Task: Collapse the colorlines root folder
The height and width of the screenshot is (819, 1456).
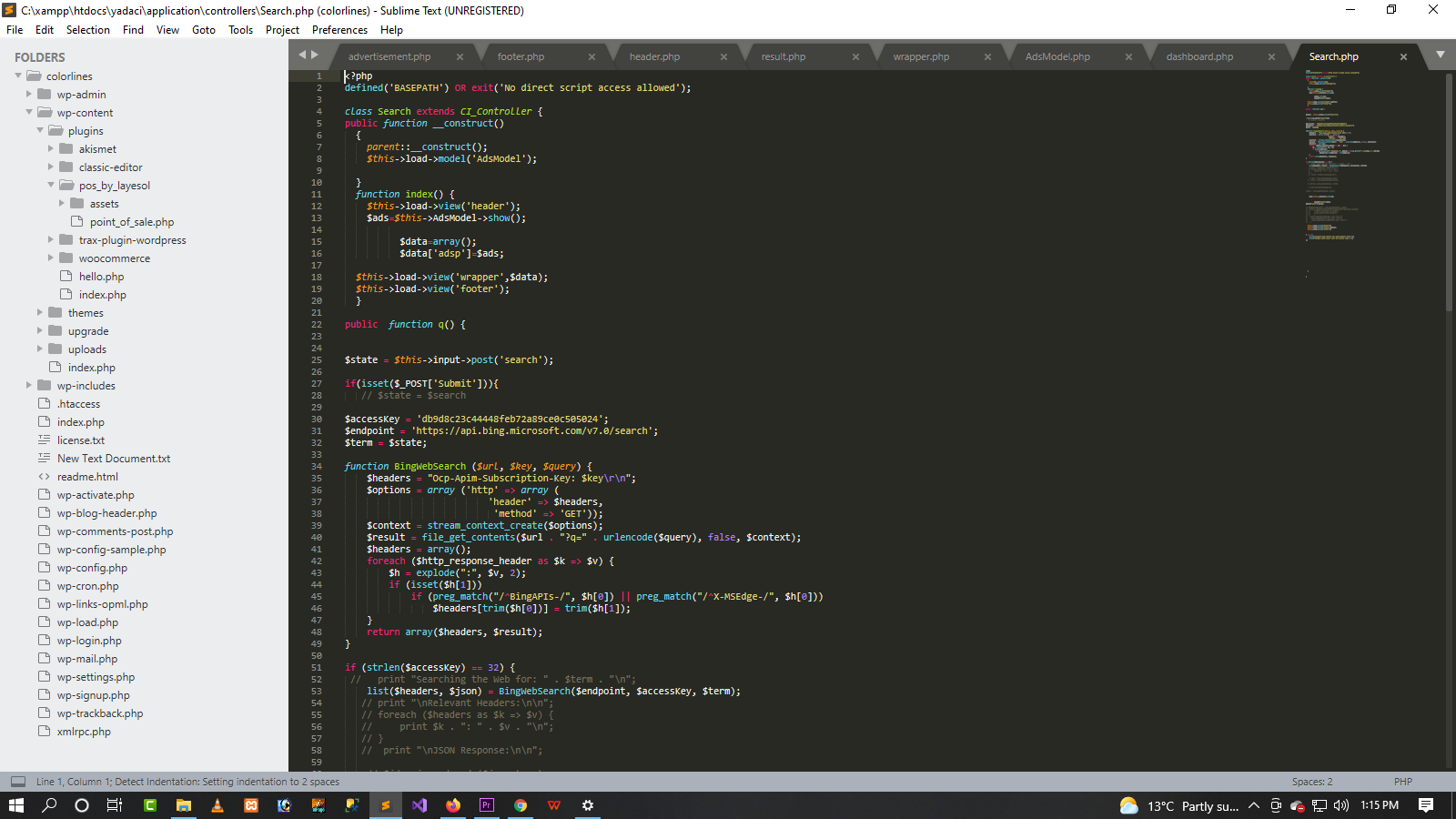Action: 18,76
